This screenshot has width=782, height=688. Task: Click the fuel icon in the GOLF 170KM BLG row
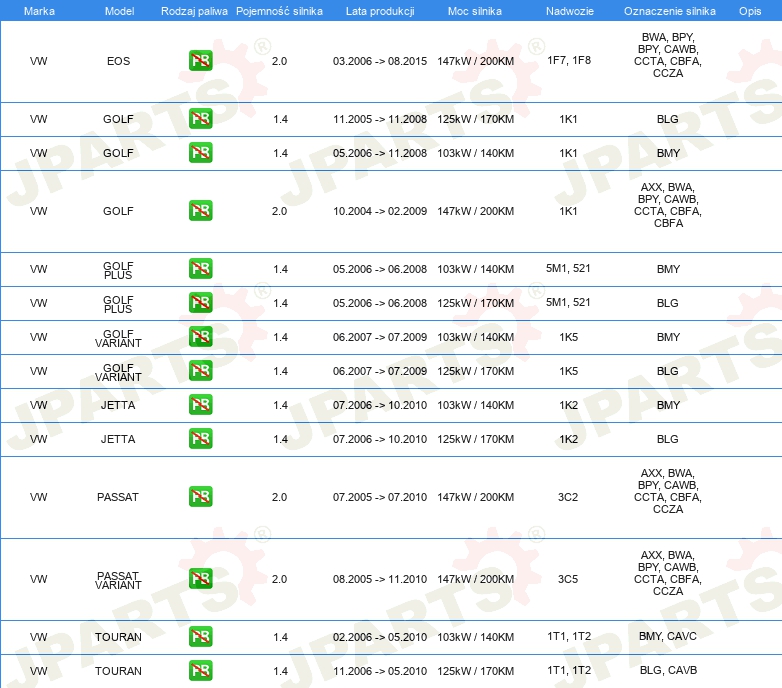click(x=200, y=119)
